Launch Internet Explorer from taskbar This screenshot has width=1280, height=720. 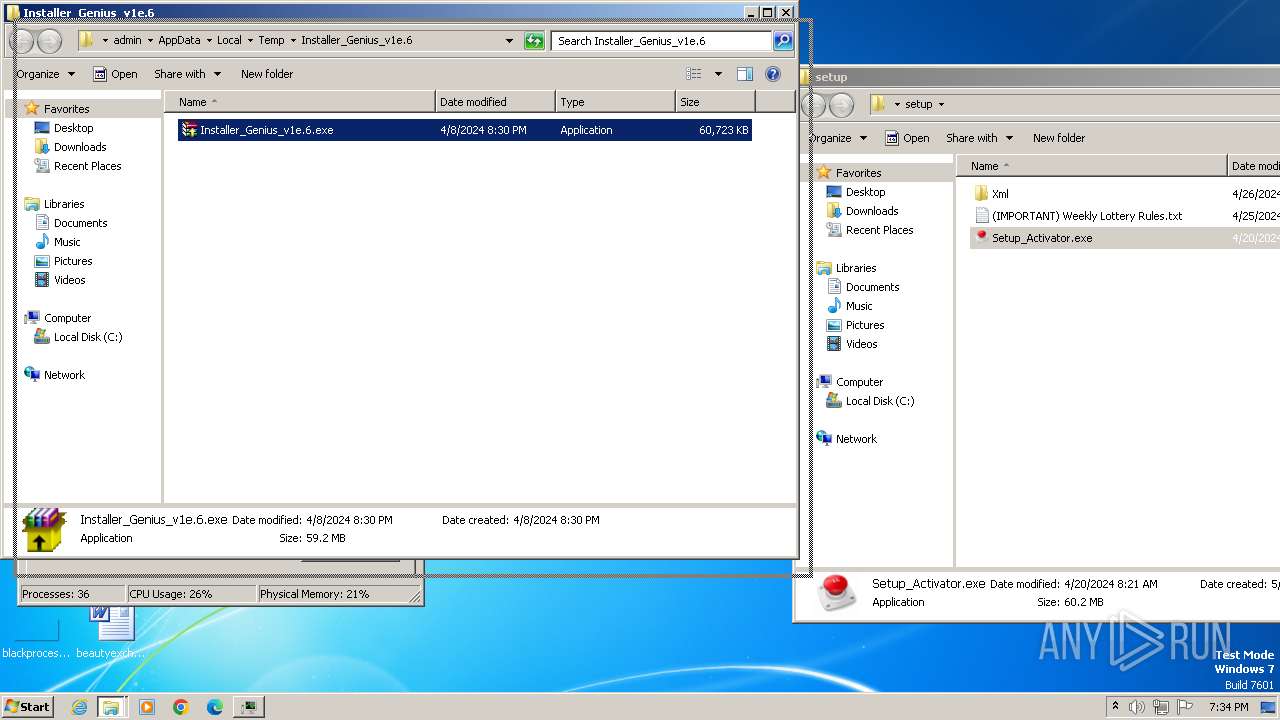[79, 707]
